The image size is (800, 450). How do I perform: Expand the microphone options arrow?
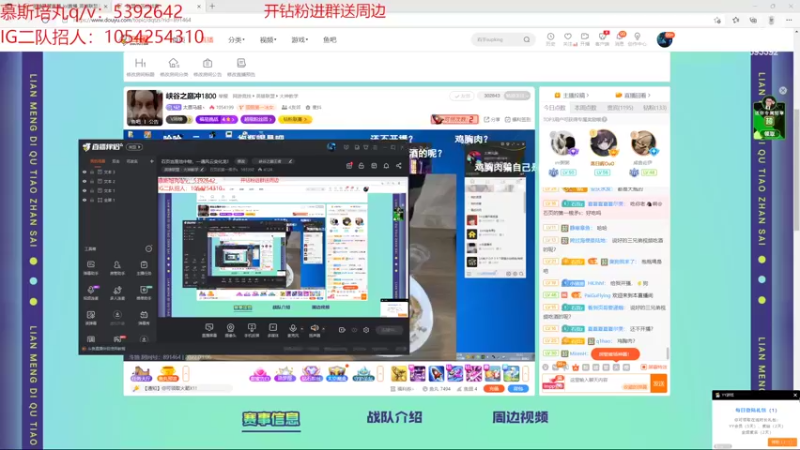point(302,329)
